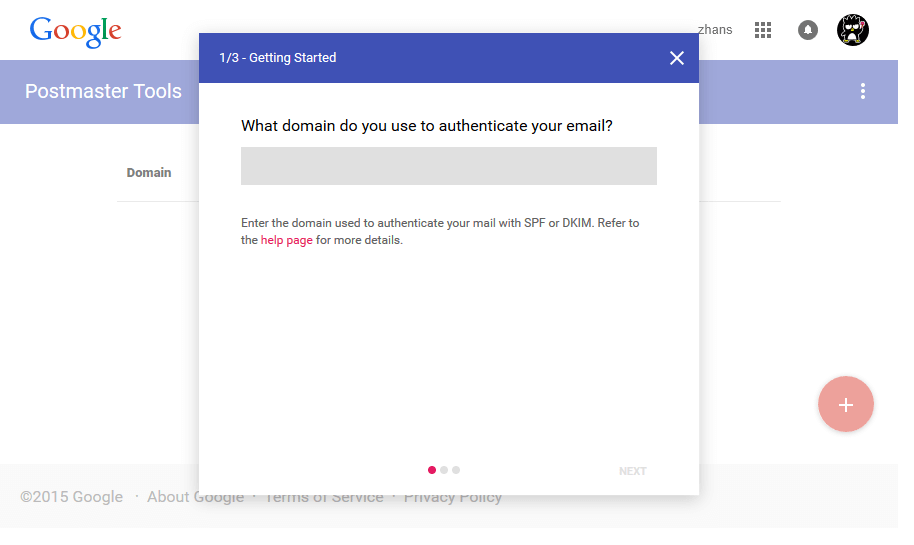Open the Postmaster Tools three-dot menu

863,91
